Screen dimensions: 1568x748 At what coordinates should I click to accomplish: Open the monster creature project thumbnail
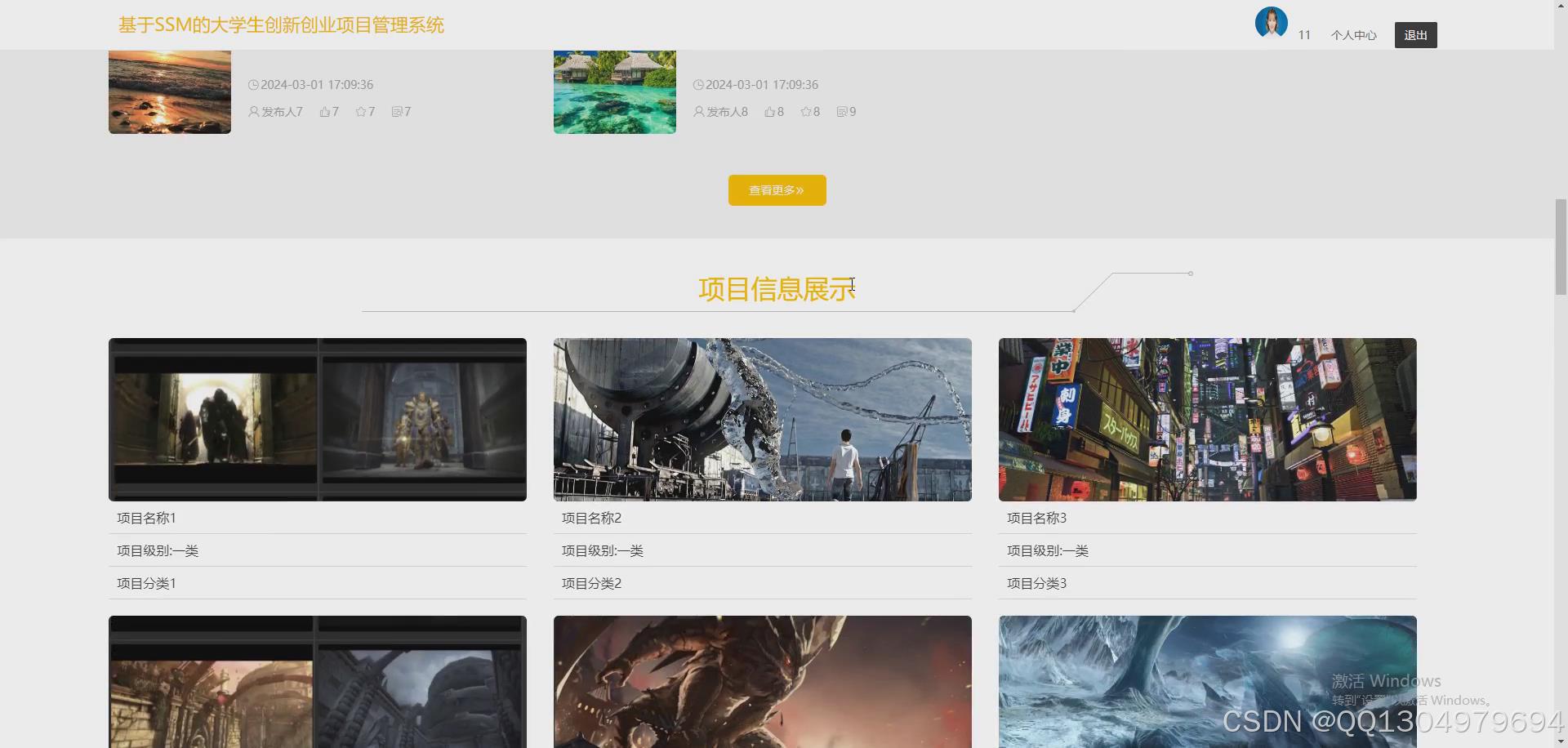763,682
